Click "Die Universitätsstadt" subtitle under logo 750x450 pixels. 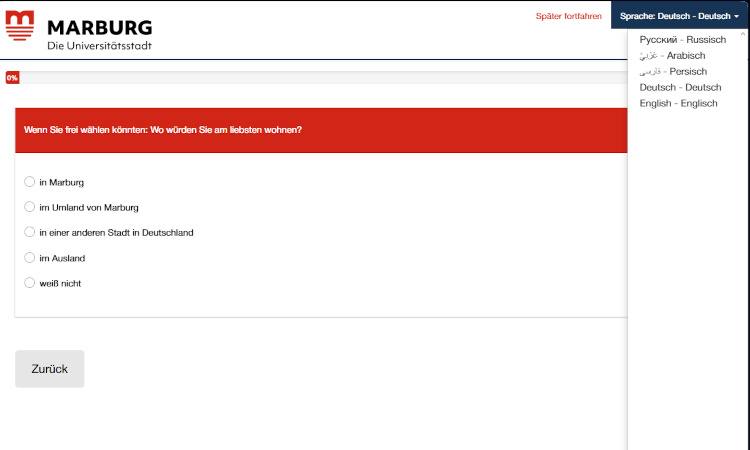pos(100,46)
